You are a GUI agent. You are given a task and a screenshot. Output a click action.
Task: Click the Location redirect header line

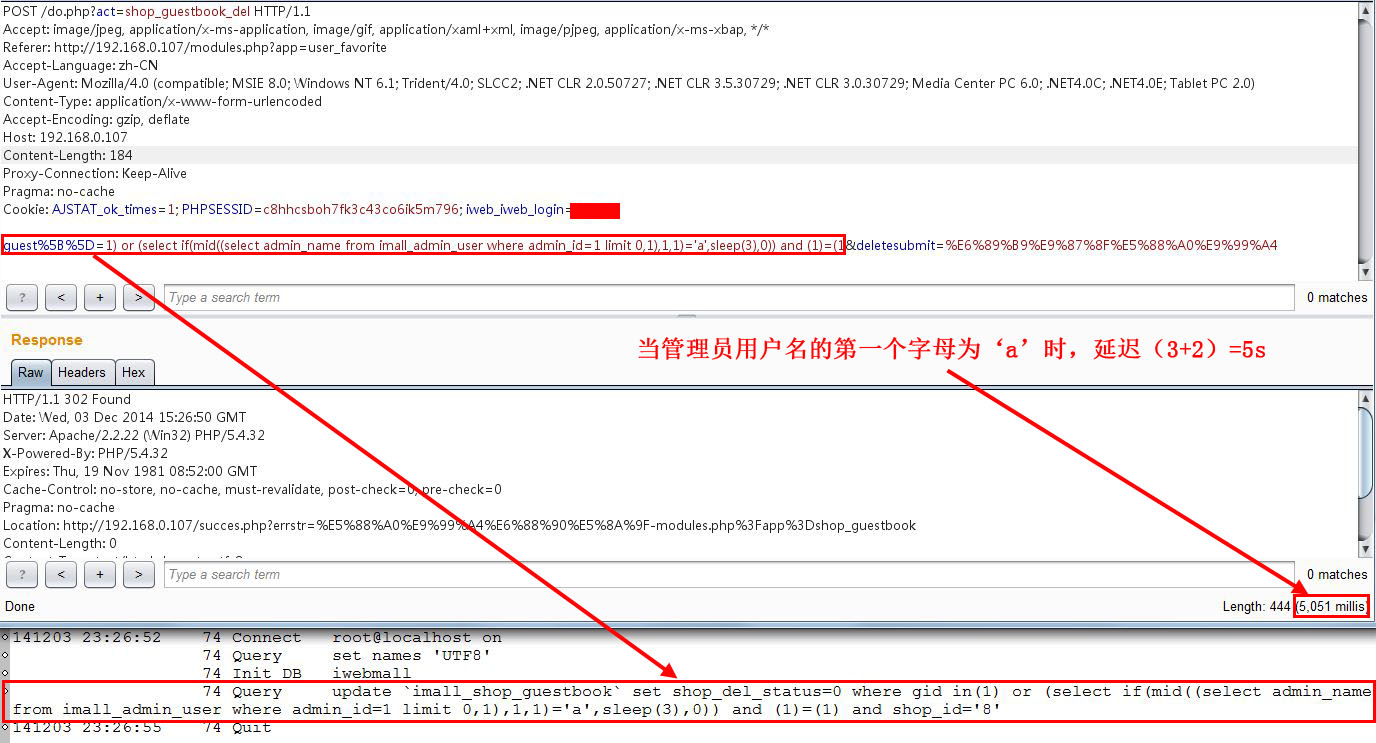point(460,525)
